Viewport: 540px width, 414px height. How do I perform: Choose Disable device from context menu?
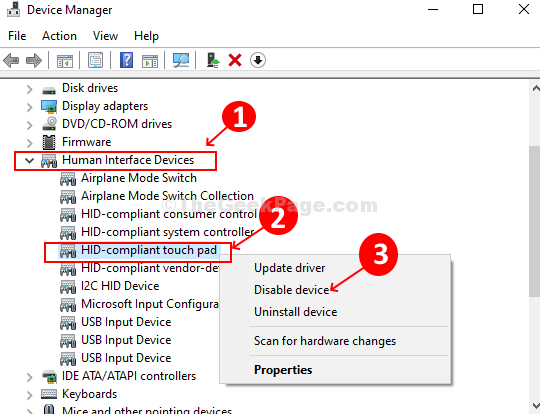point(292,290)
